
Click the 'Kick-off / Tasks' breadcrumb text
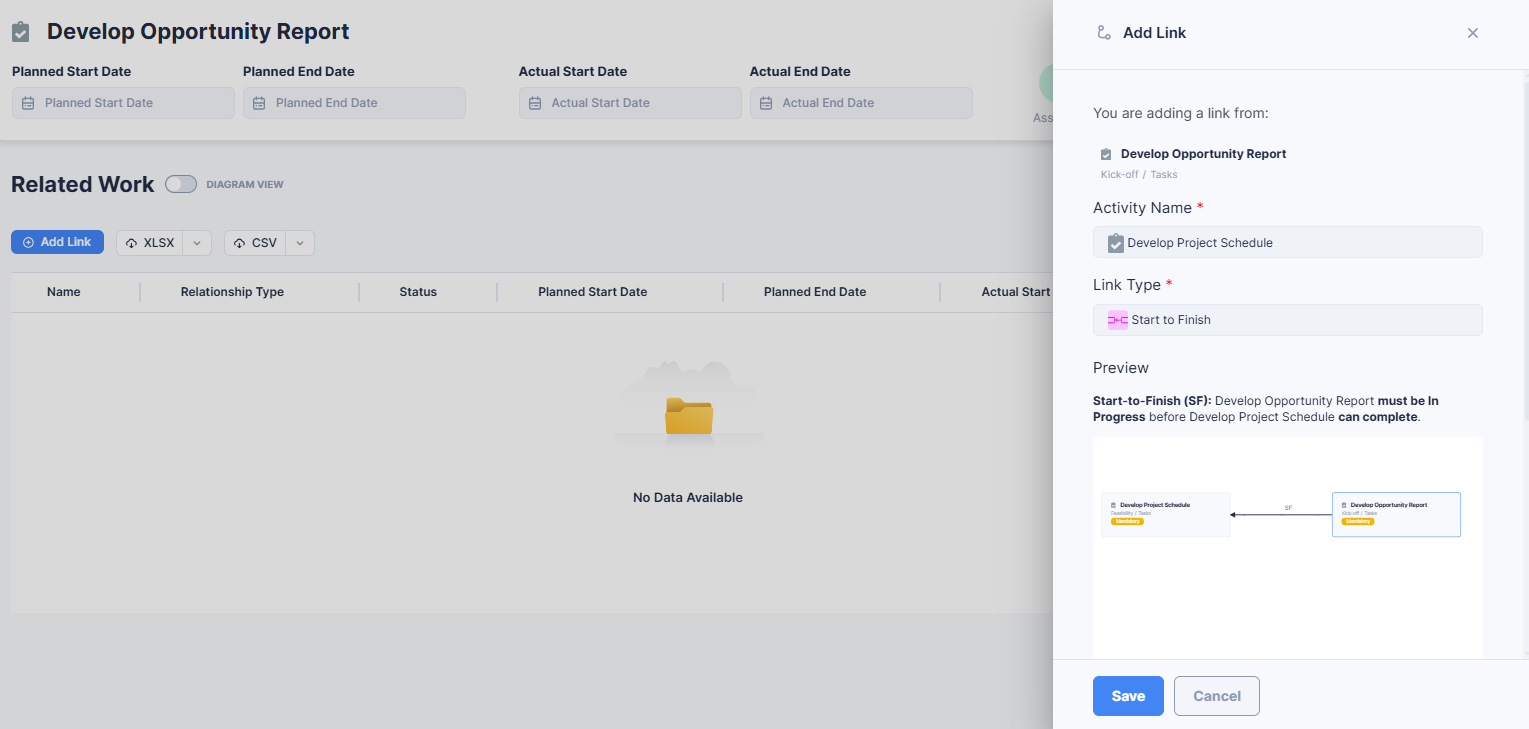click(x=1139, y=175)
